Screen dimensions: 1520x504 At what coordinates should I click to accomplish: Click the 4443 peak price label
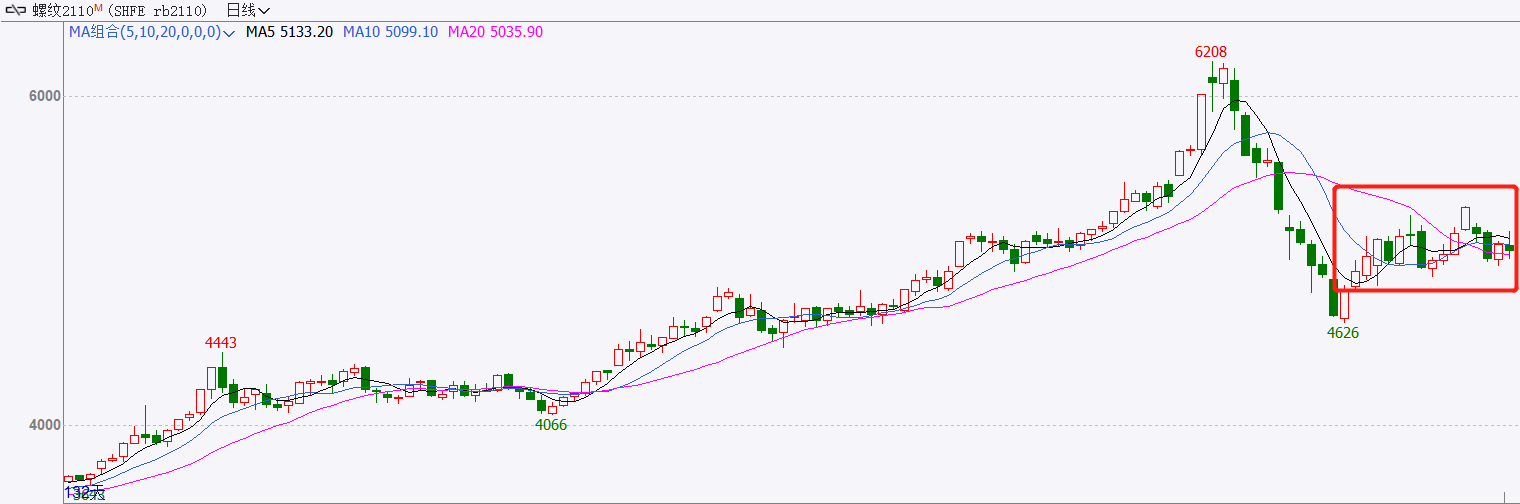[221, 343]
